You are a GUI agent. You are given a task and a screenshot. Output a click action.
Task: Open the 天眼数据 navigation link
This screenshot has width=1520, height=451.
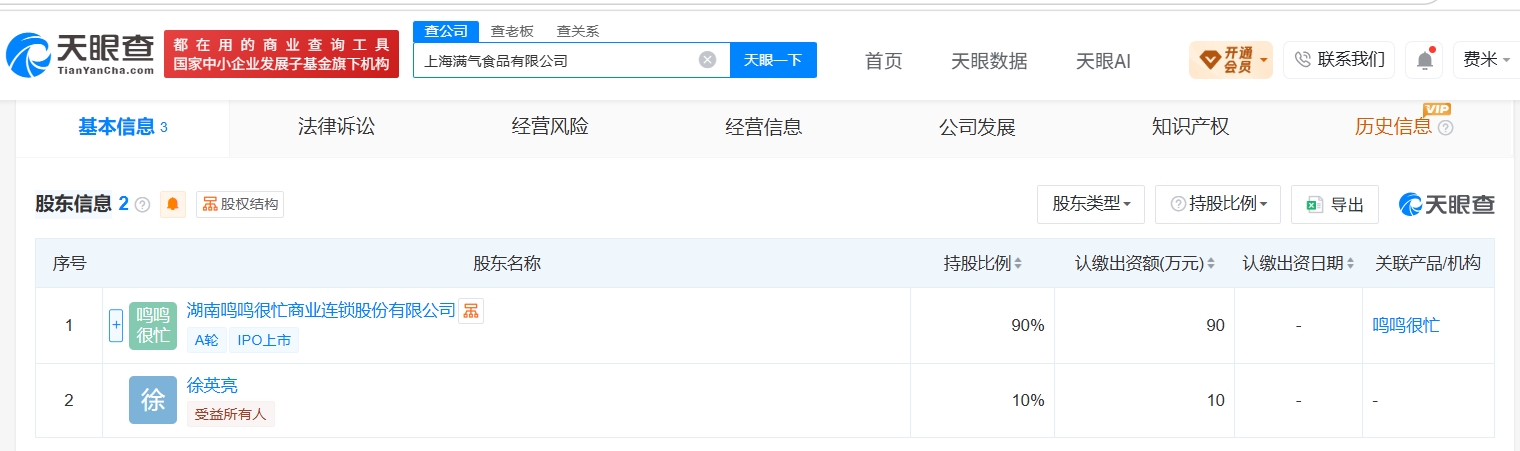989,61
